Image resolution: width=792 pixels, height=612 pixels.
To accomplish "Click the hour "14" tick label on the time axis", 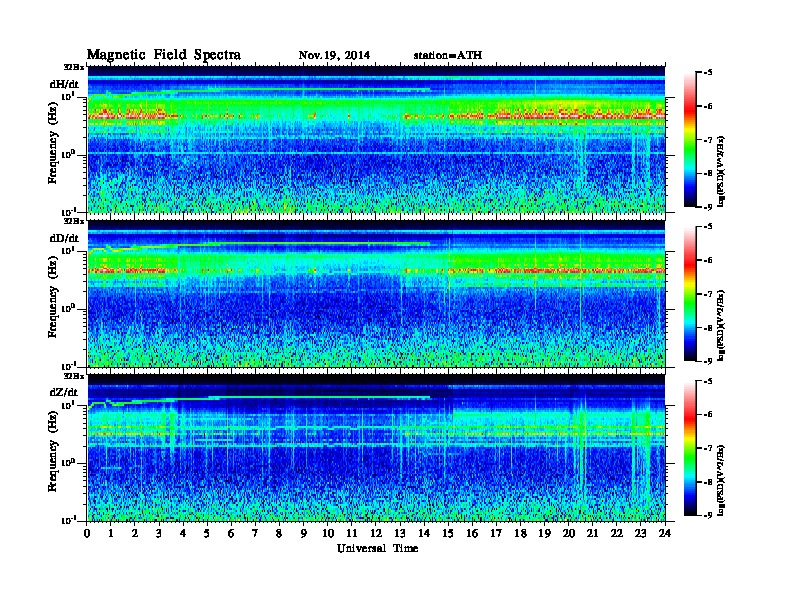I will point(424,533).
